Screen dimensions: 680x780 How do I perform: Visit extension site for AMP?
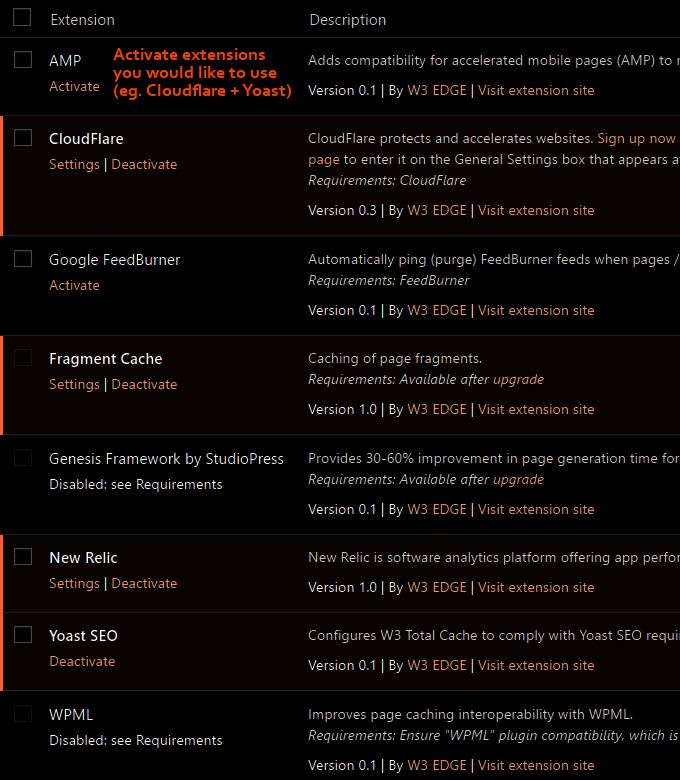click(536, 91)
